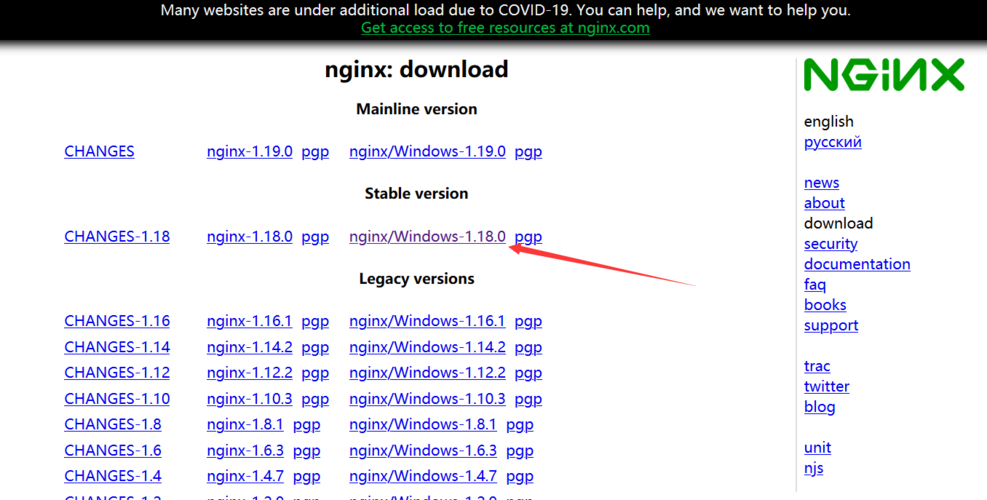Go to the security page
The width and height of the screenshot is (987, 500).
tap(830, 244)
